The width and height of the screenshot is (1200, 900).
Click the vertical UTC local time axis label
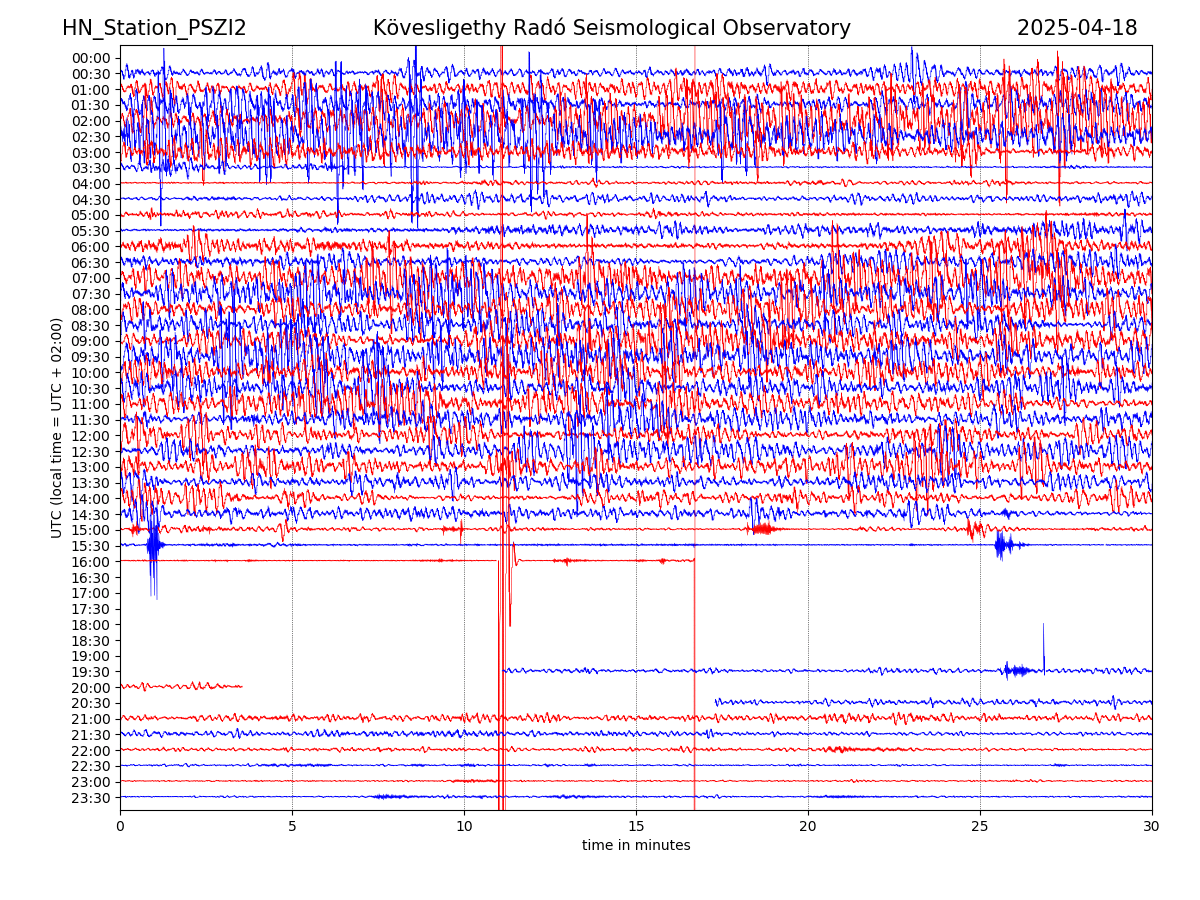click(x=57, y=427)
